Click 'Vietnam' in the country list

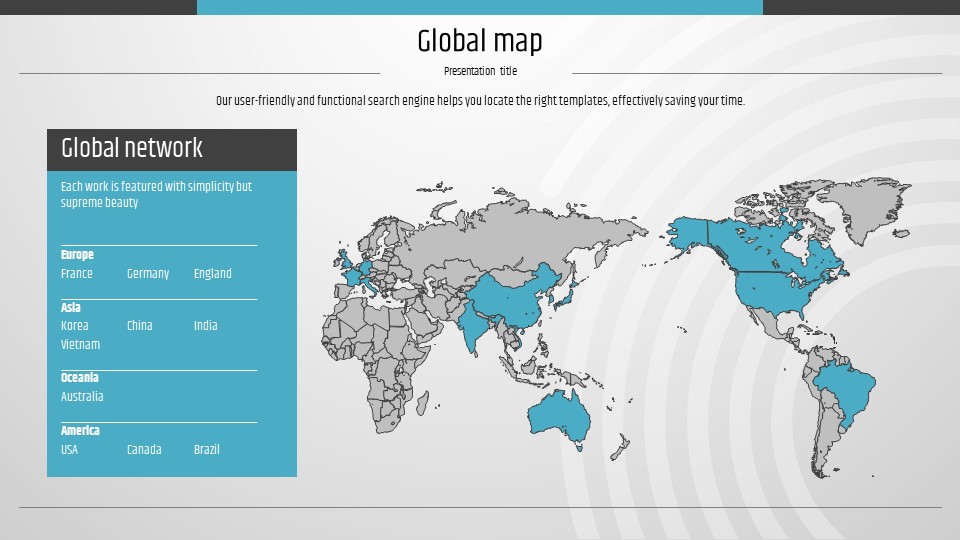click(80, 345)
